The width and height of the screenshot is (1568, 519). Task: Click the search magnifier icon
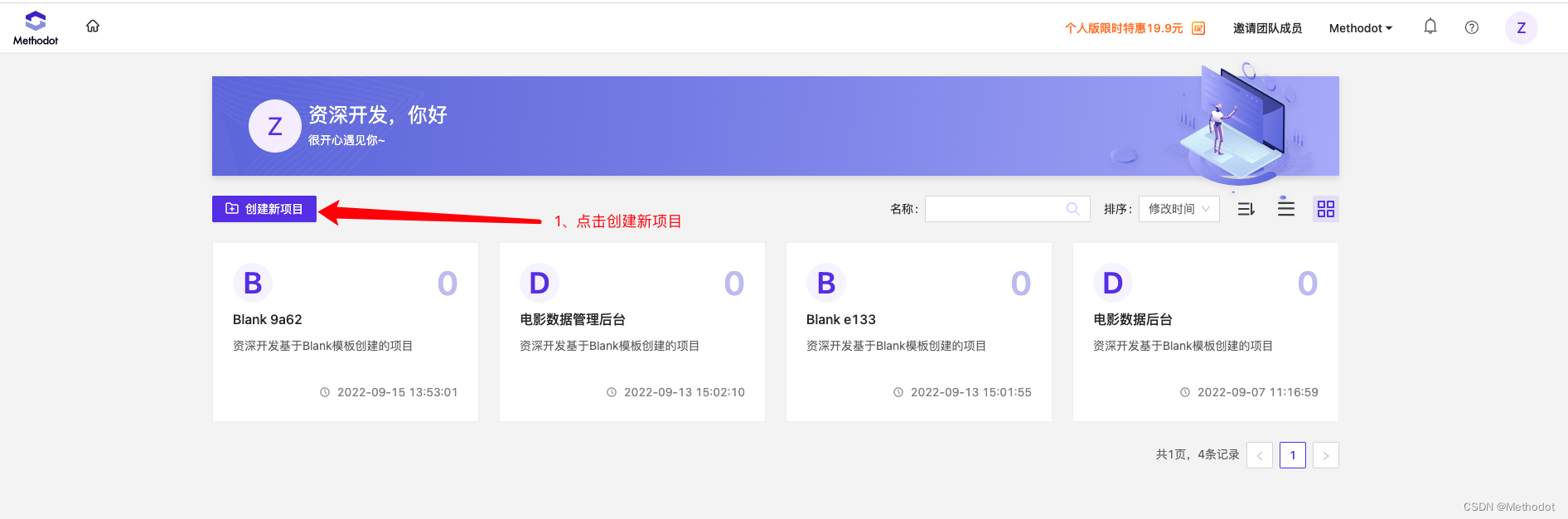1073,209
